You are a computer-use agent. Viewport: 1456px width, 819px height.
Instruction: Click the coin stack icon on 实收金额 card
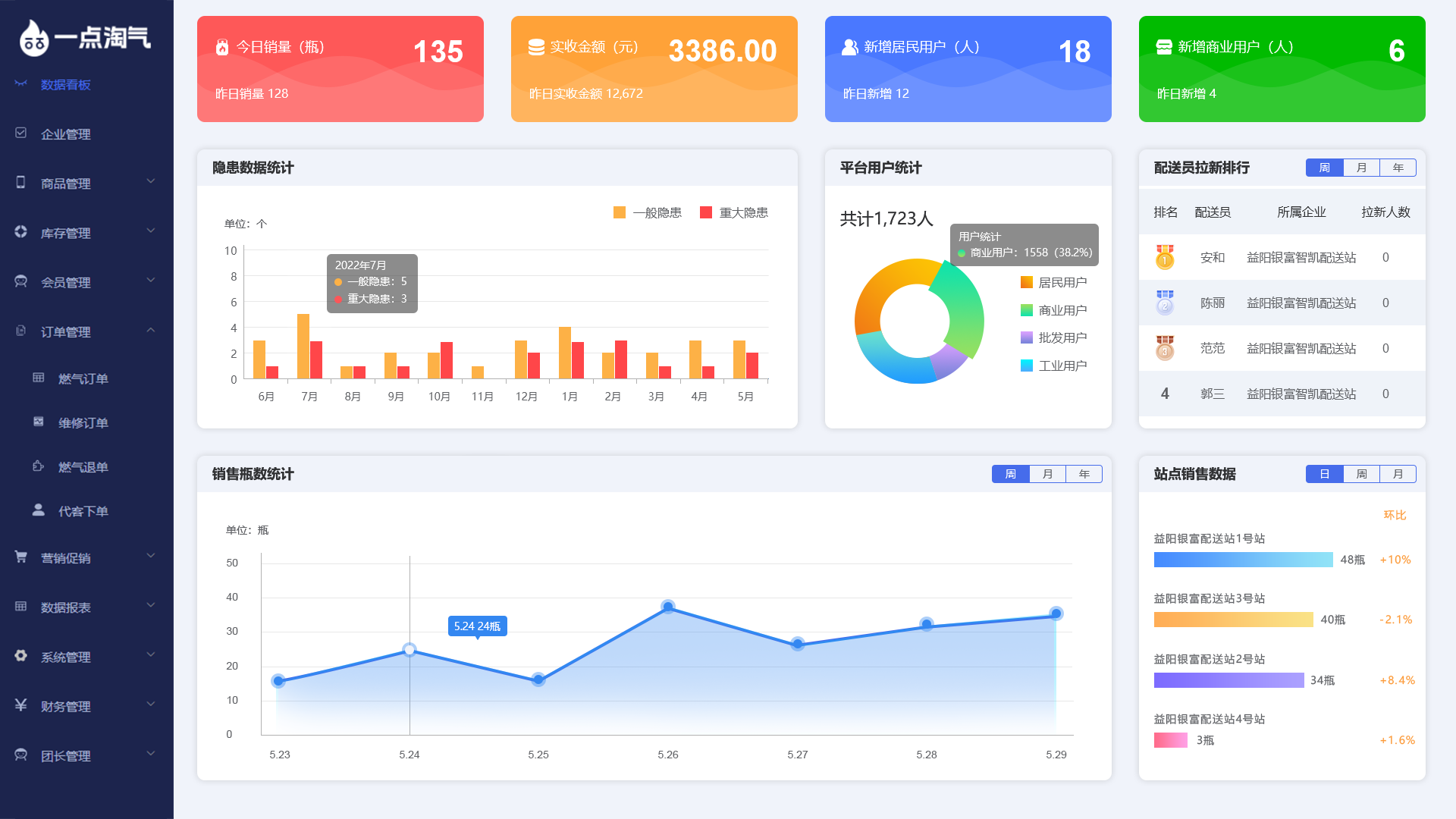pyautogui.click(x=536, y=47)
